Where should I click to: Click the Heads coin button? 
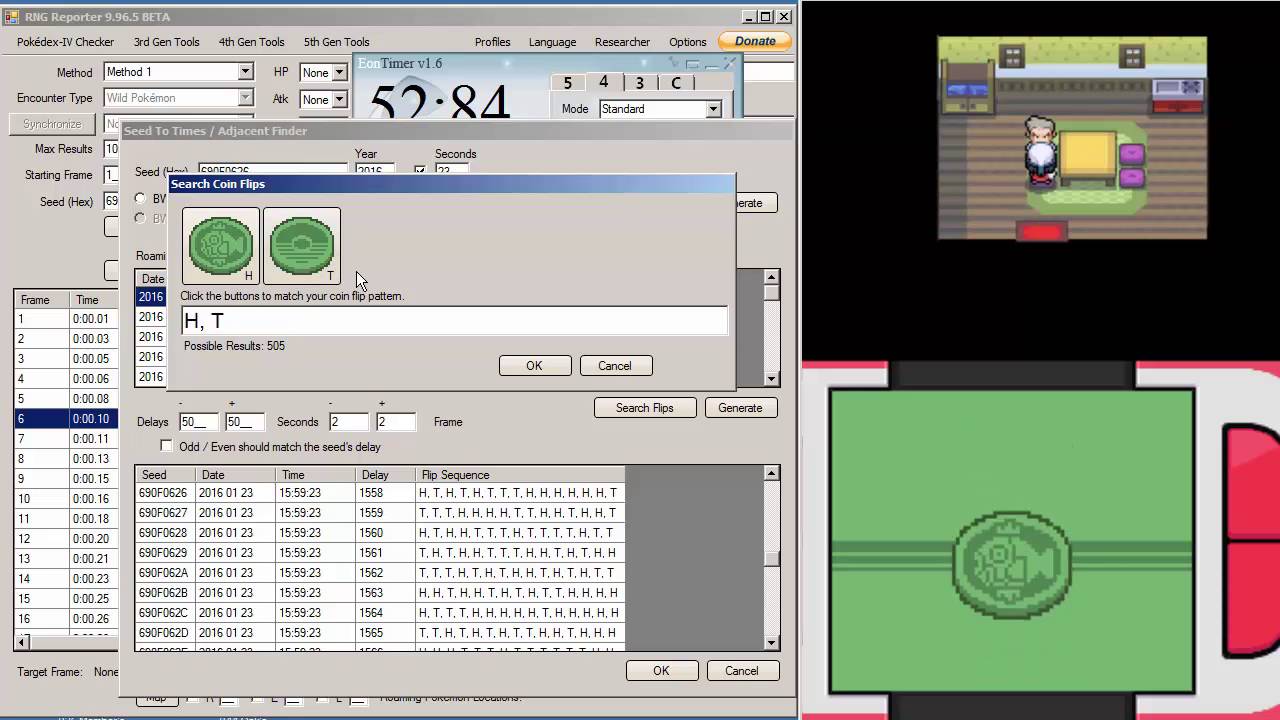coord(221,246)
